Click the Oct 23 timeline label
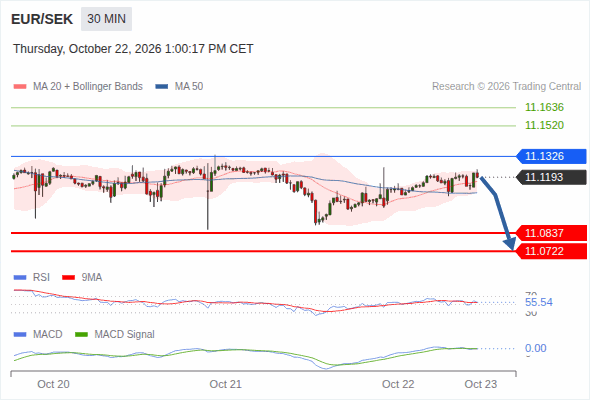The image size is (590, 400). [x=481, y=384]
